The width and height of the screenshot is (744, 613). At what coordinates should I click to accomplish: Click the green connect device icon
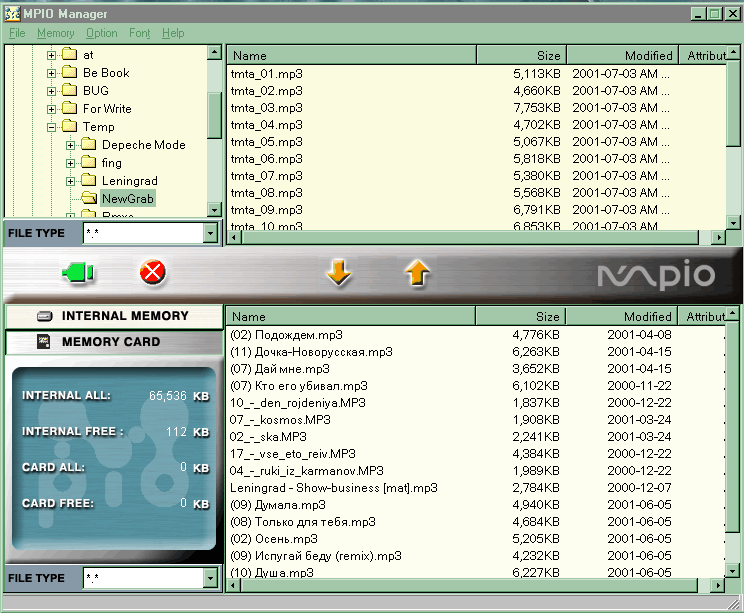pyautogui.click(x=78, y=272)
